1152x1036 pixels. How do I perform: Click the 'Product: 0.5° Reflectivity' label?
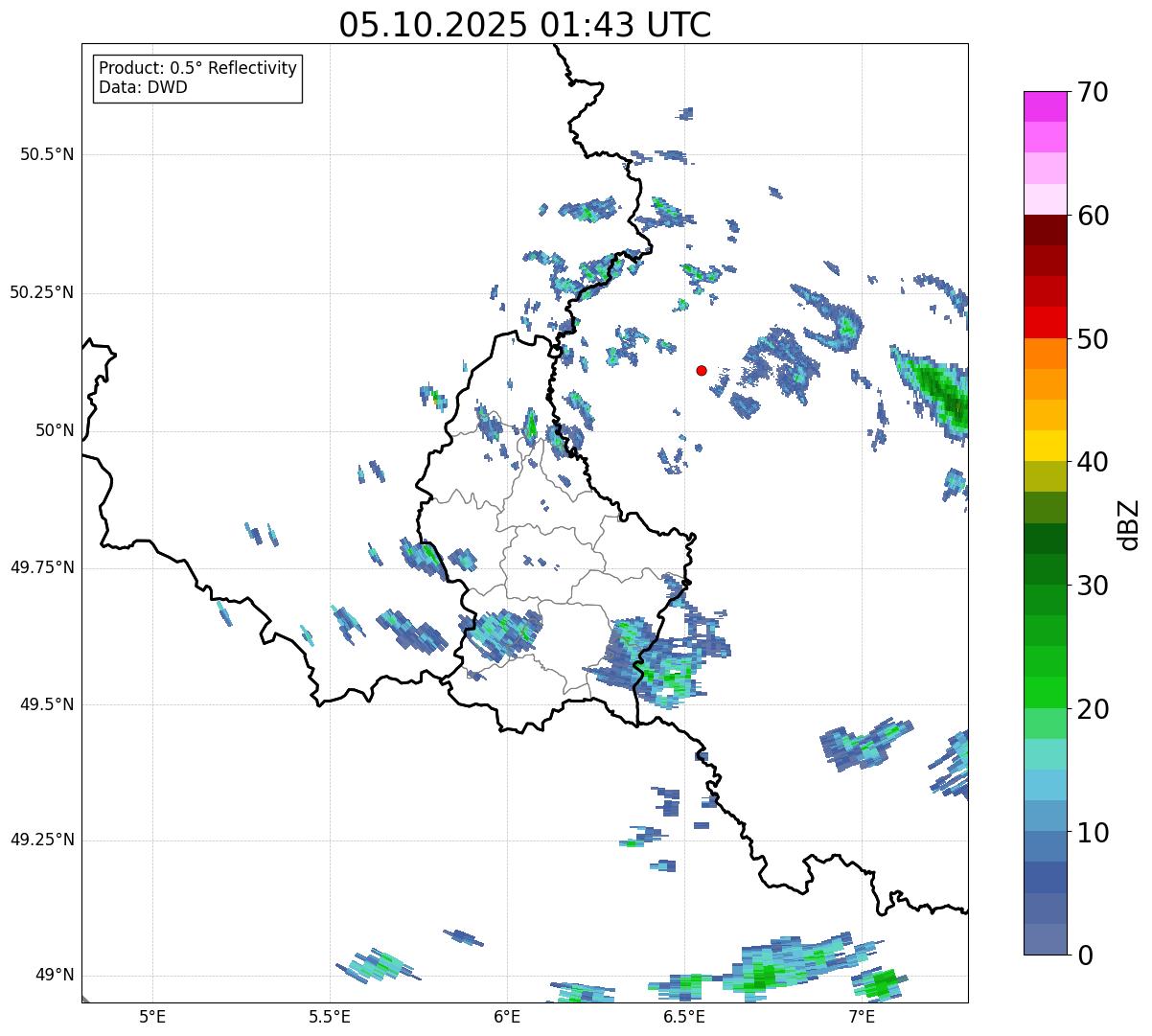point(197,68)
